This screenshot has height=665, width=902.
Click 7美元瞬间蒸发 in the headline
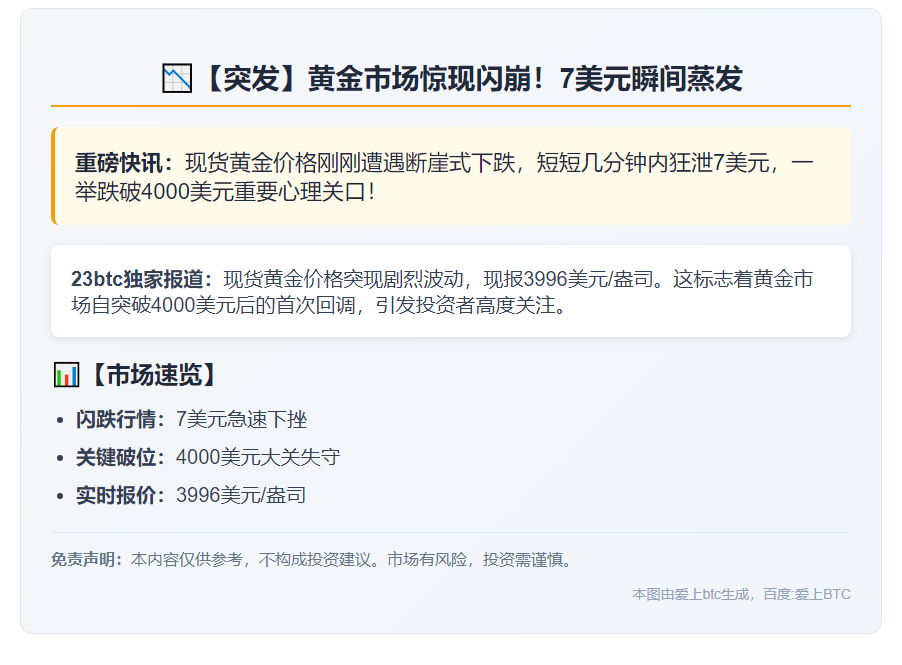tap(651, 78)
